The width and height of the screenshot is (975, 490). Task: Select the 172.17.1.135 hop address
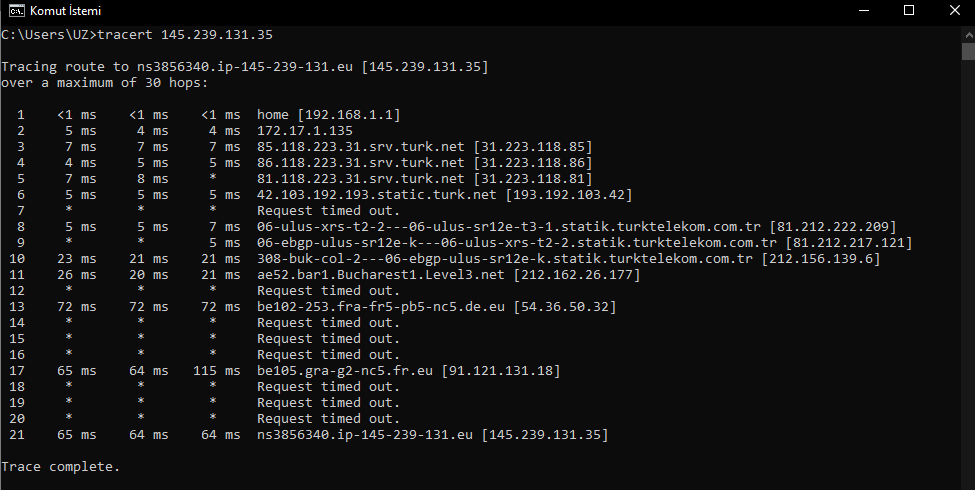[x=305, y=131]
